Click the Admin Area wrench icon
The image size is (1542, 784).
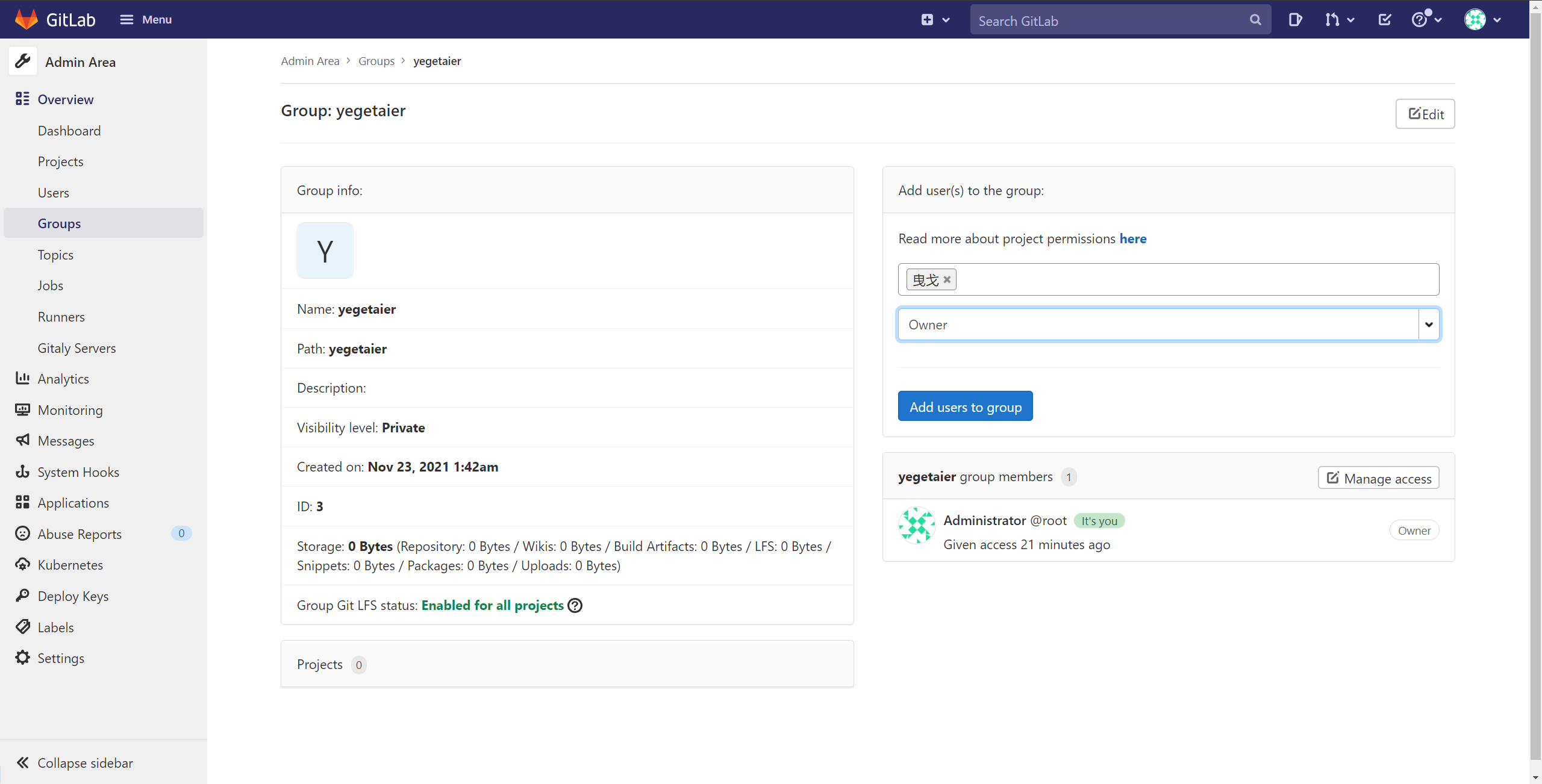23,61
